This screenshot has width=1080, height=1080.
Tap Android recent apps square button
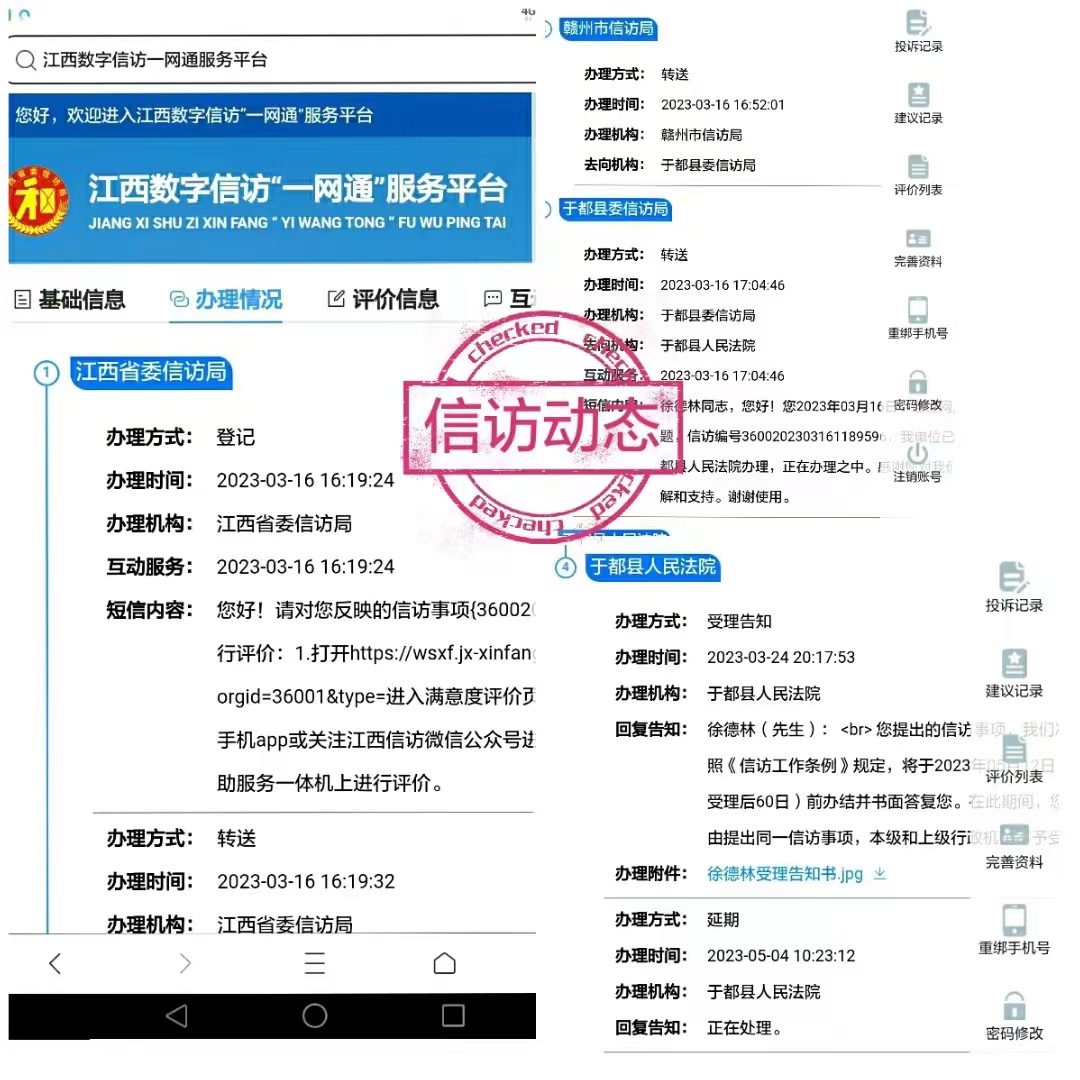pyautogui.click(x=453, y=1015)
